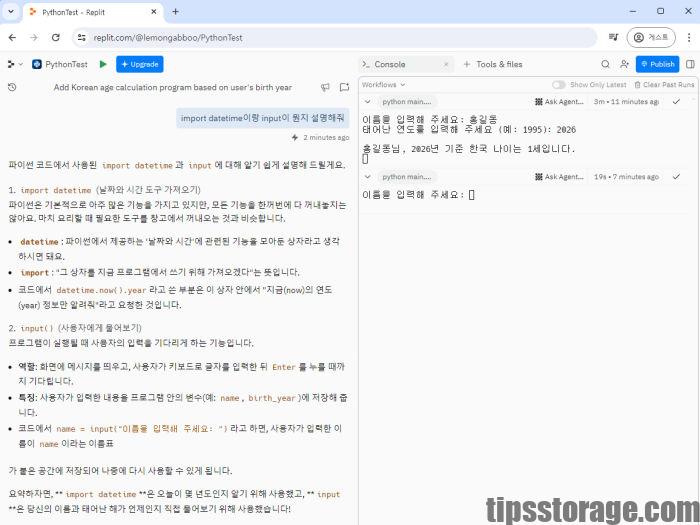Screen dimensions: 700x525
Task: Start a new chat icon
Action: pos(344,88)
